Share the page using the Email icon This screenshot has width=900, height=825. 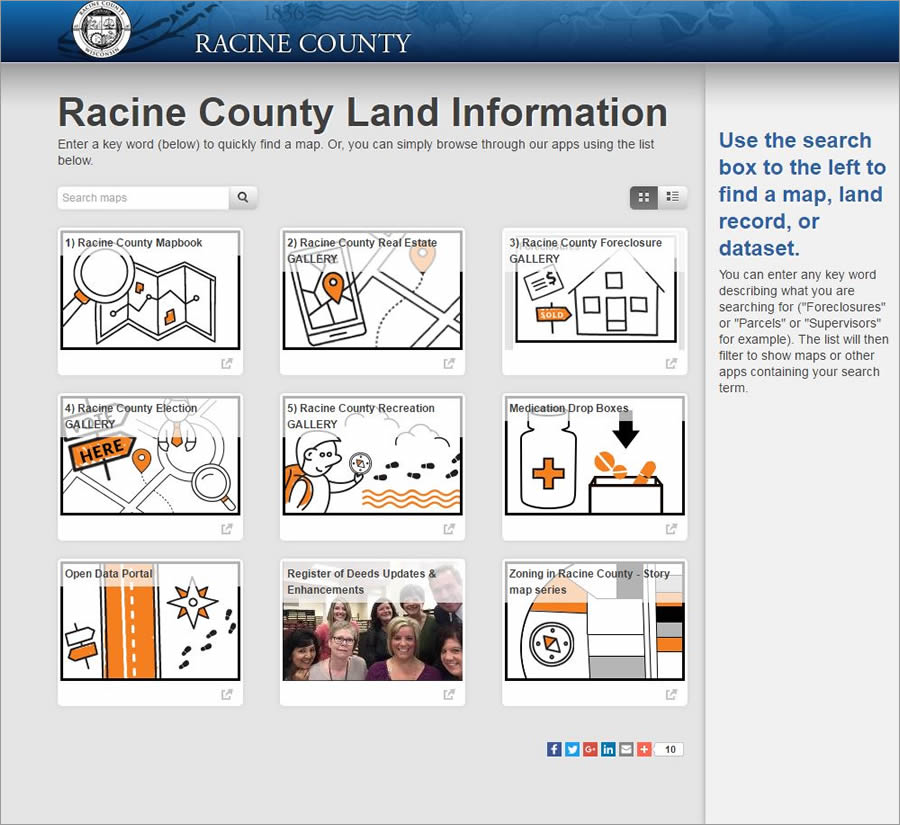click(x=626, y=748)
